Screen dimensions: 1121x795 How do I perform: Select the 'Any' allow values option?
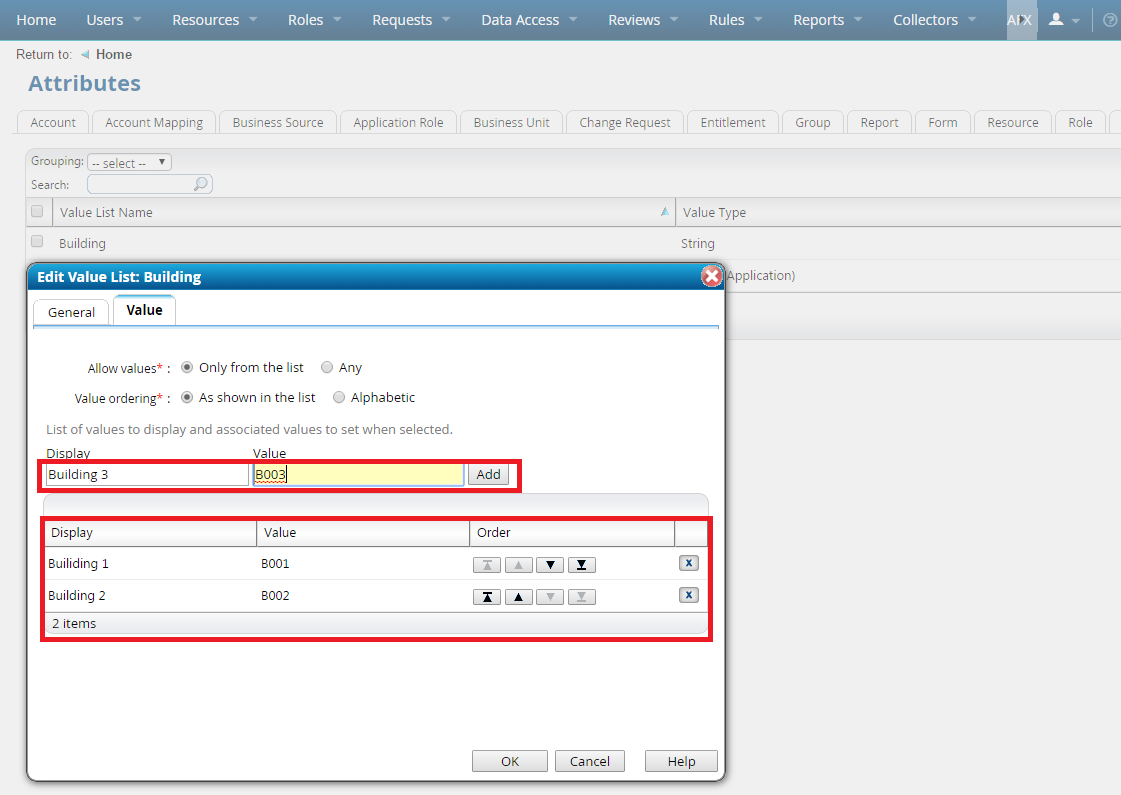[x=327, y=367]
